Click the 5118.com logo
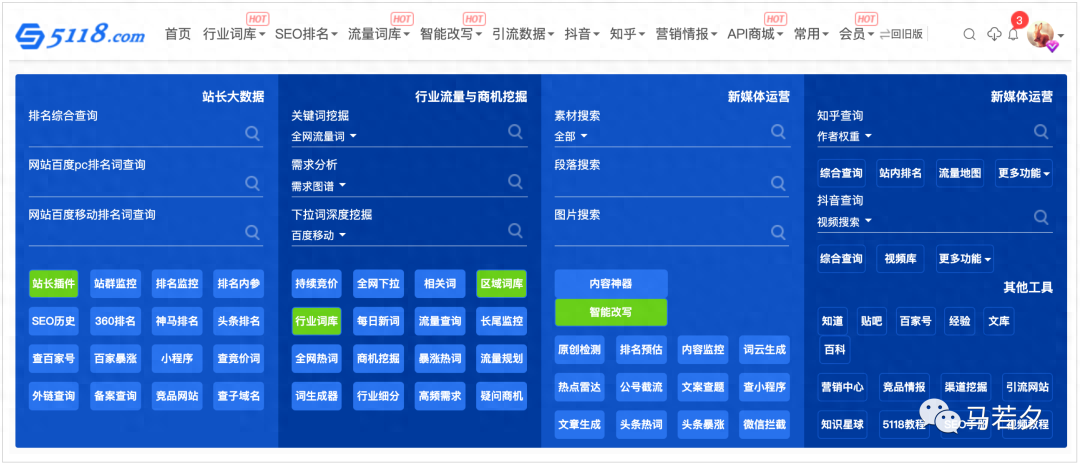Image resolution: width=1080 pixels, height=466 pixels. (80, 35)
